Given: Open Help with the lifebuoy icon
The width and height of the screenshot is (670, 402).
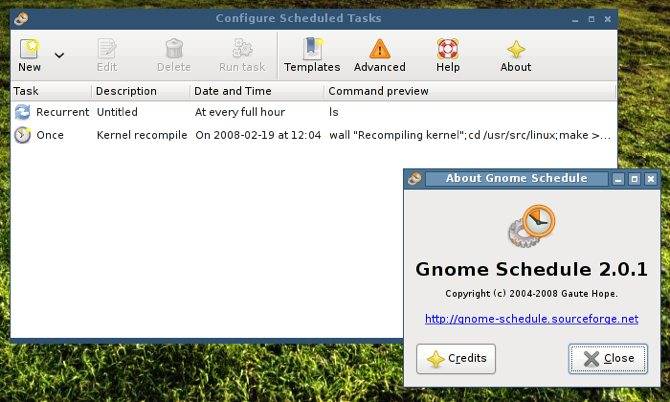Looking at the screenshot, I should click(x=447, y=55).
